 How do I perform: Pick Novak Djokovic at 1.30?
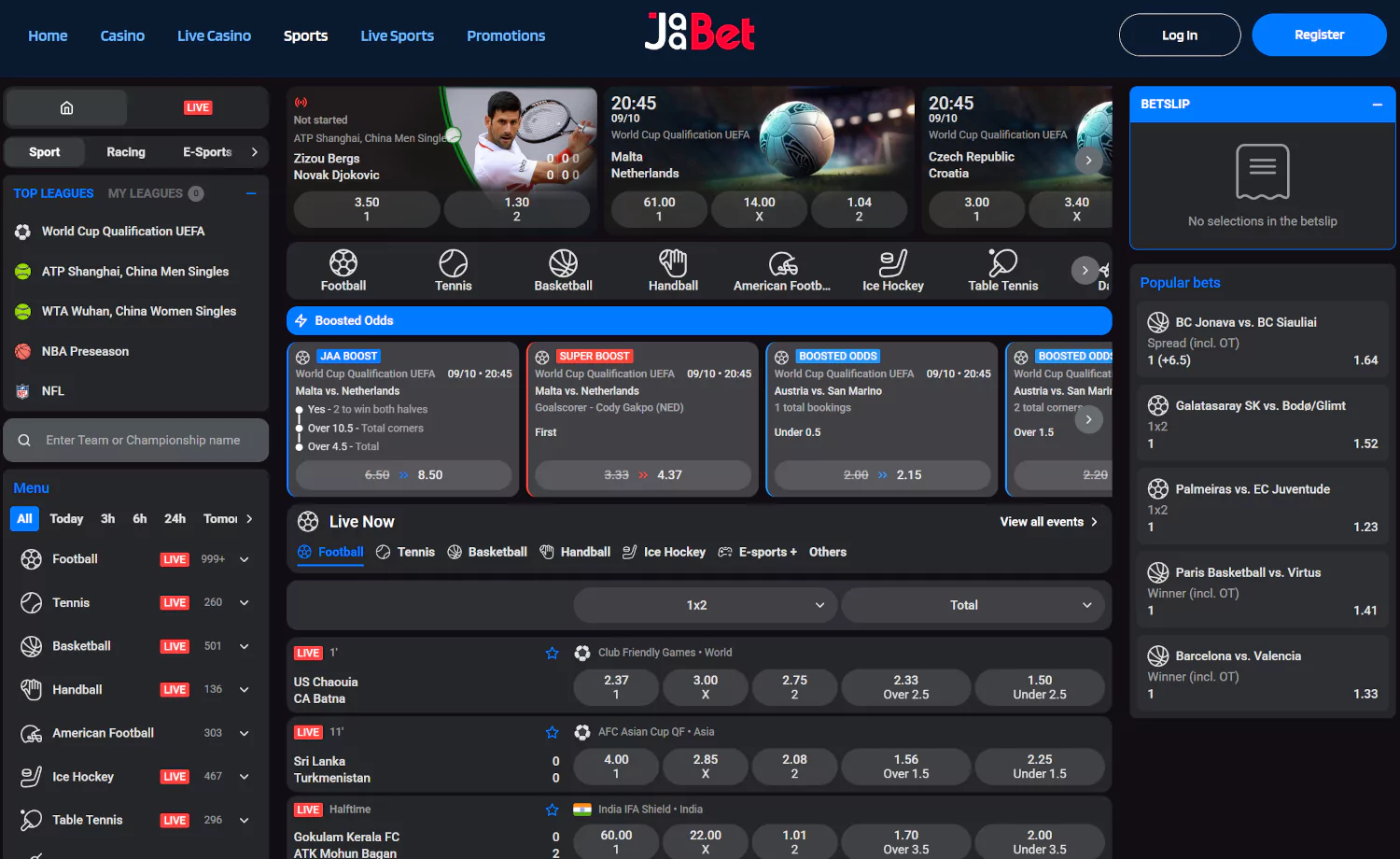(516, 209)
